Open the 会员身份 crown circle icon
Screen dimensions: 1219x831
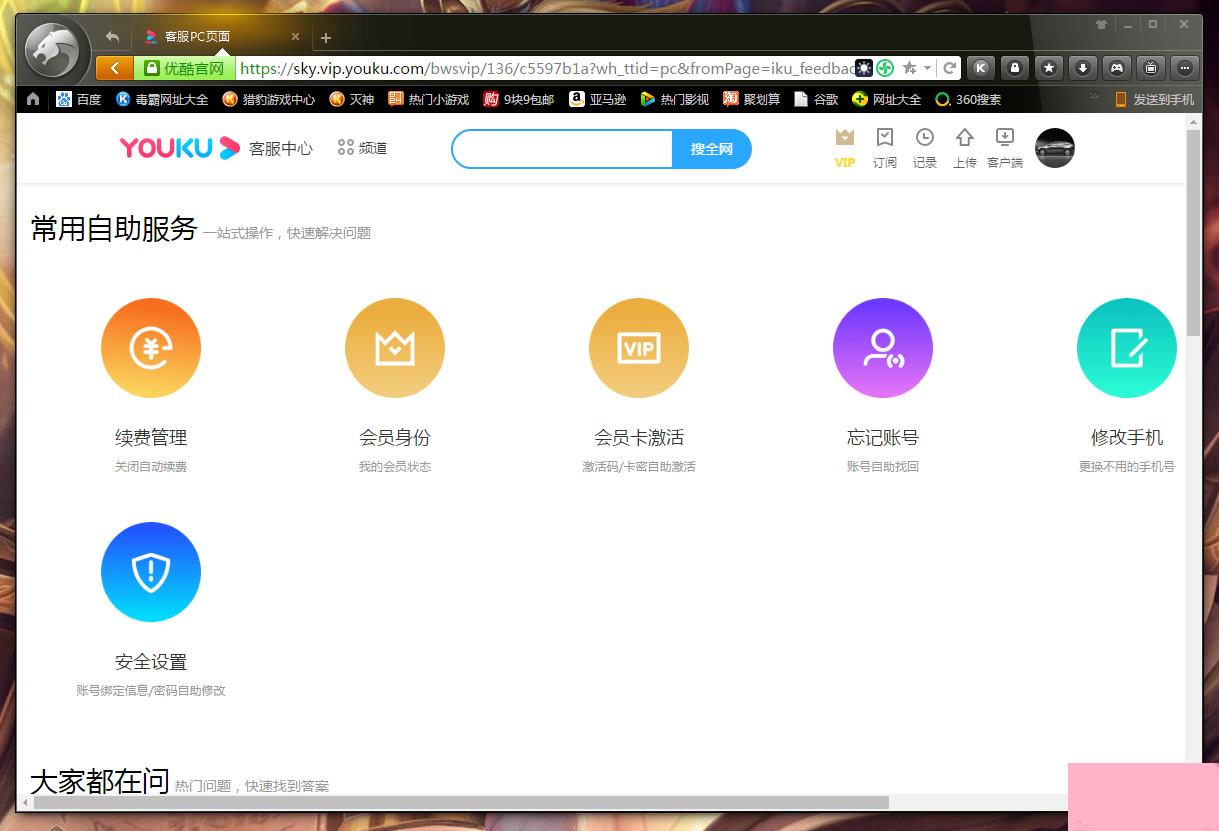(395, 348)
